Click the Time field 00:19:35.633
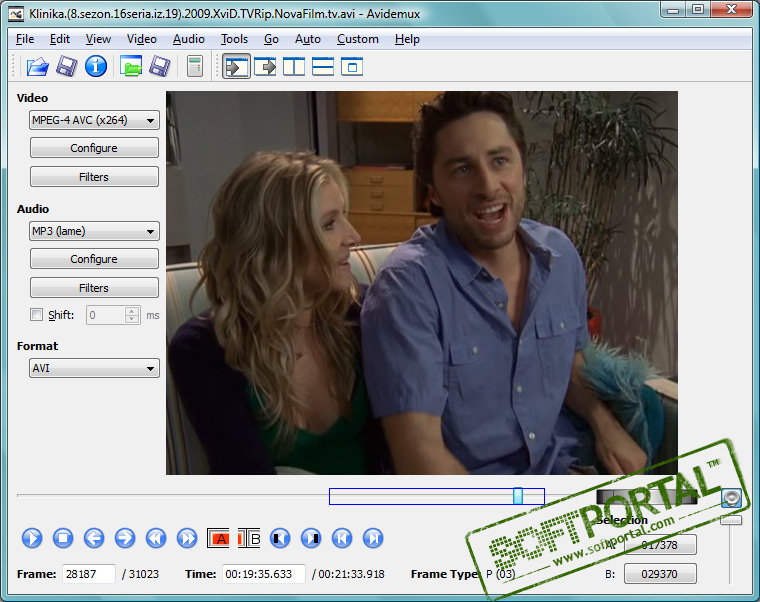The height and width of the screenshot is (602, 760). (x=264, y=574)
